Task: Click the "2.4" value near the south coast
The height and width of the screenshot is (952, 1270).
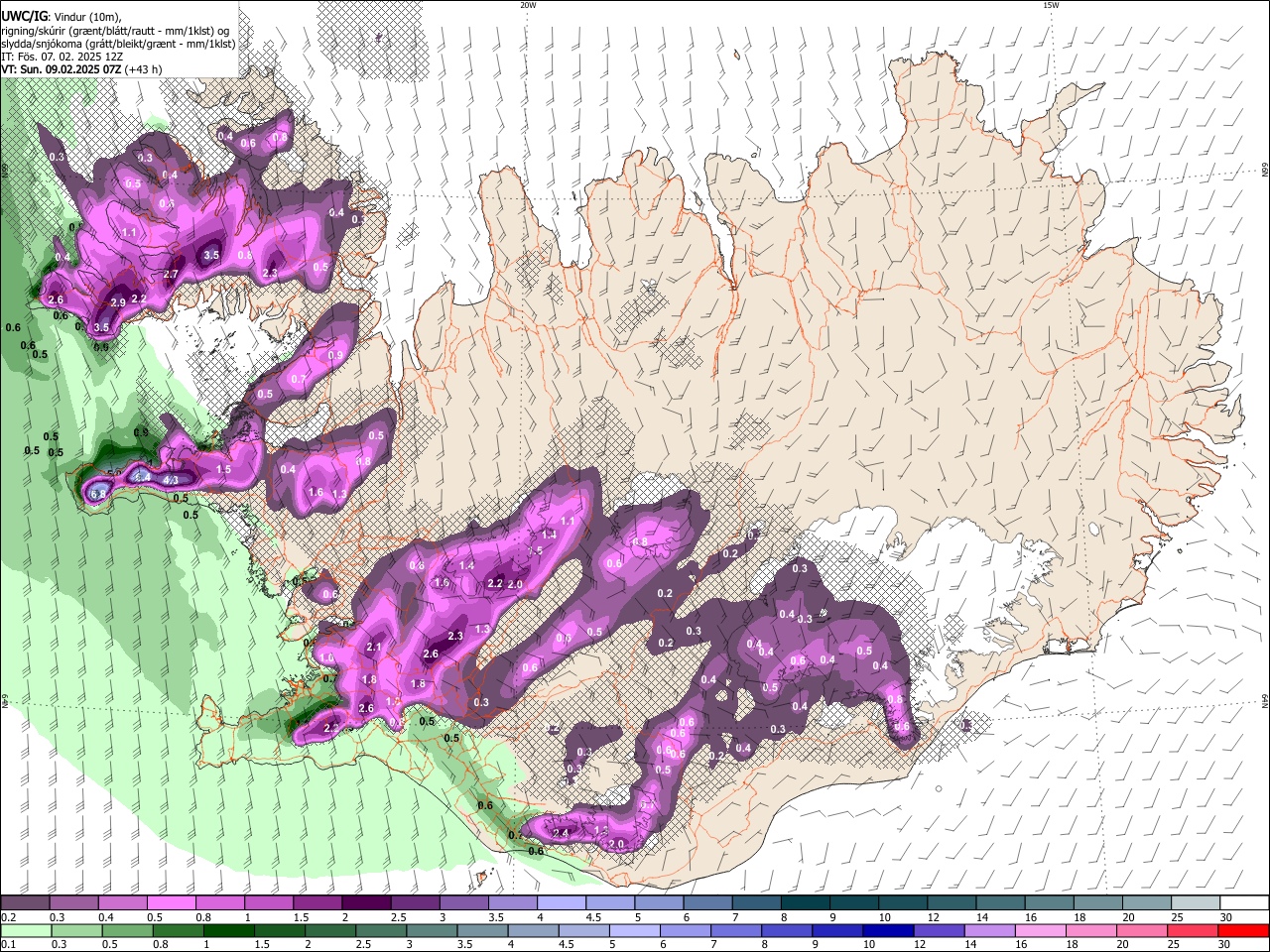Action: (561, 833)
